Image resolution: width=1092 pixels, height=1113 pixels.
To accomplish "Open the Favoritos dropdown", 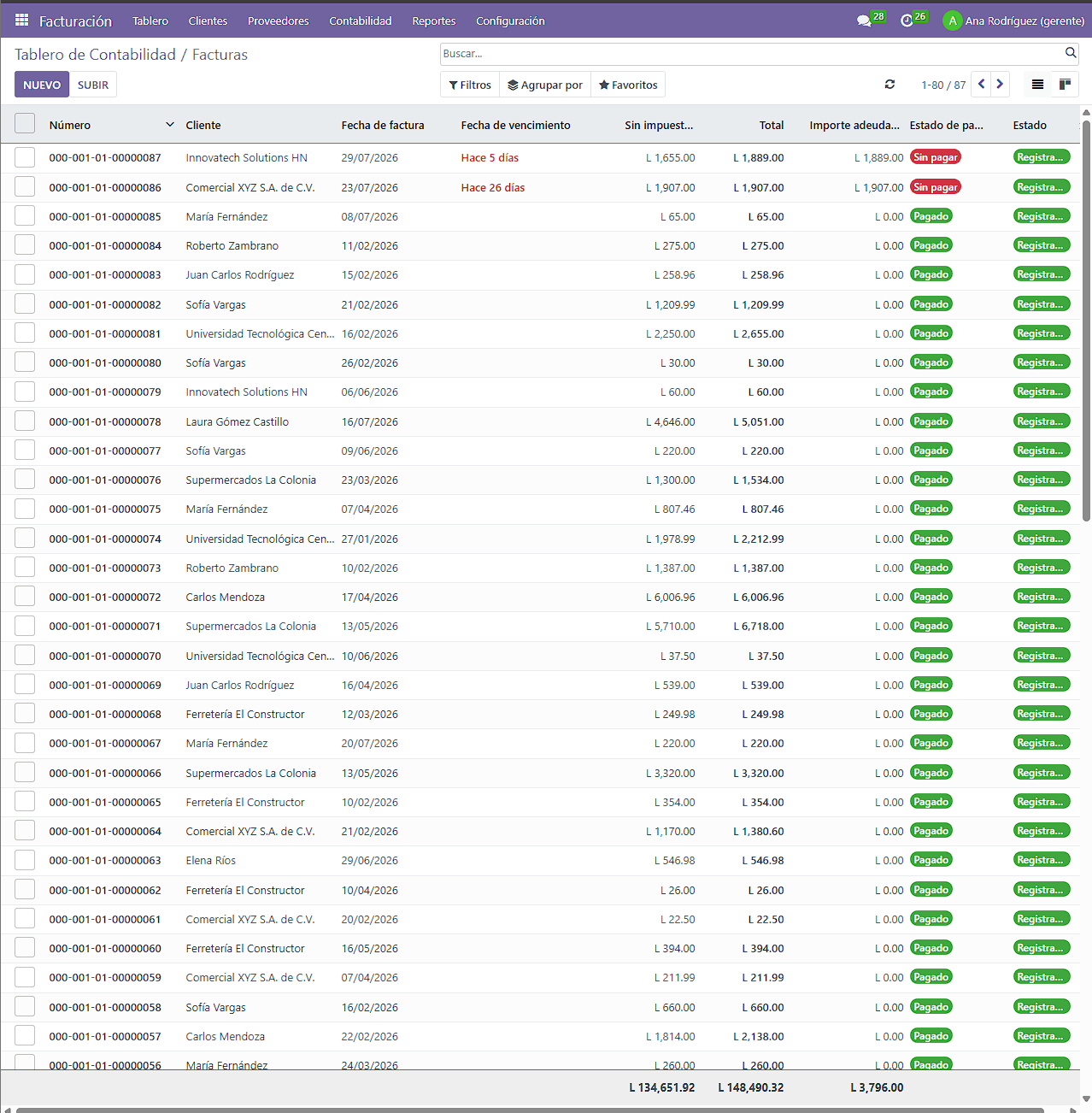I will [628, 85].
